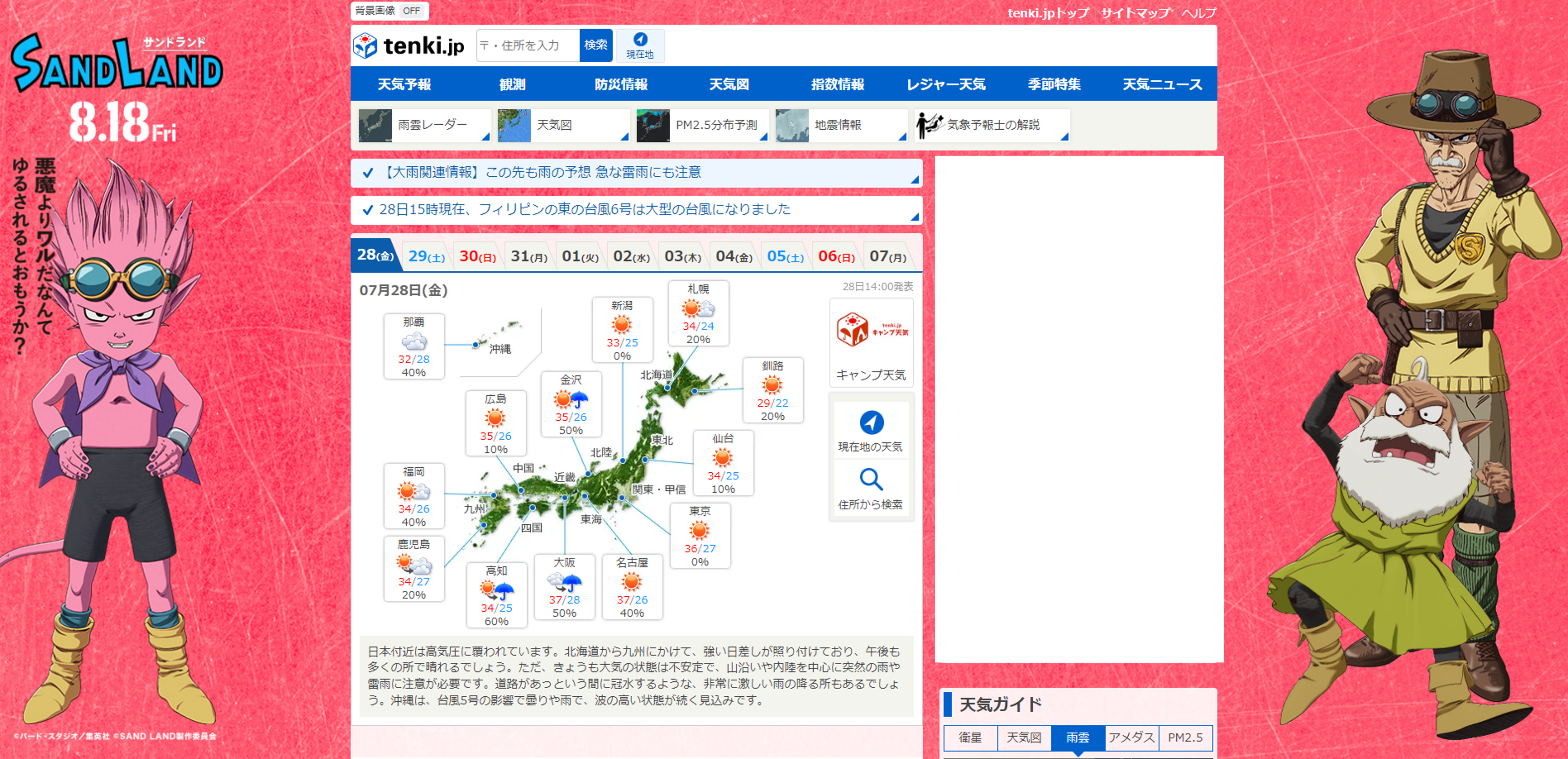Switch to the 02(水) date tab
The height and width of the screenshot is (759, 1568).
(631, 256)
